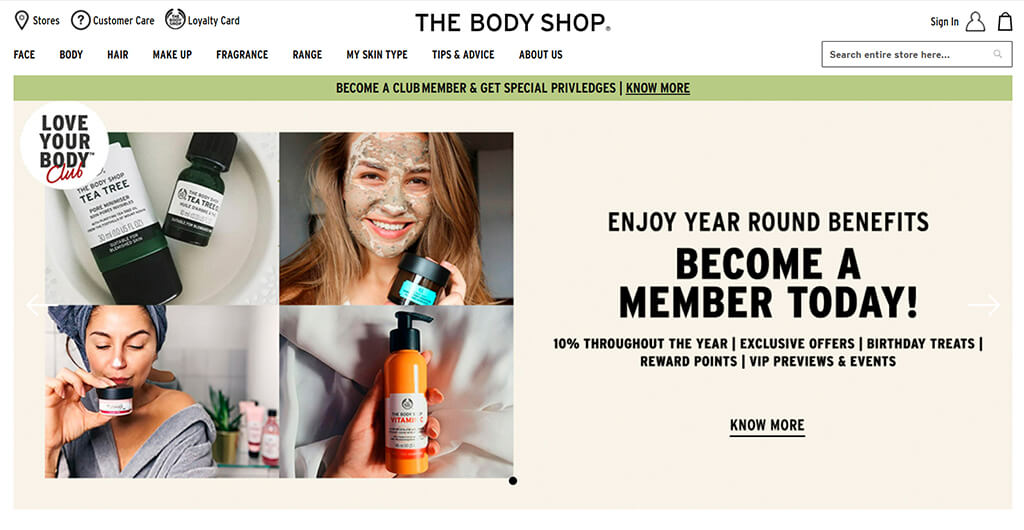This screenshot has height=530, width=1024.
Task: Focus the Search entire store field
Action: point(917,54)
